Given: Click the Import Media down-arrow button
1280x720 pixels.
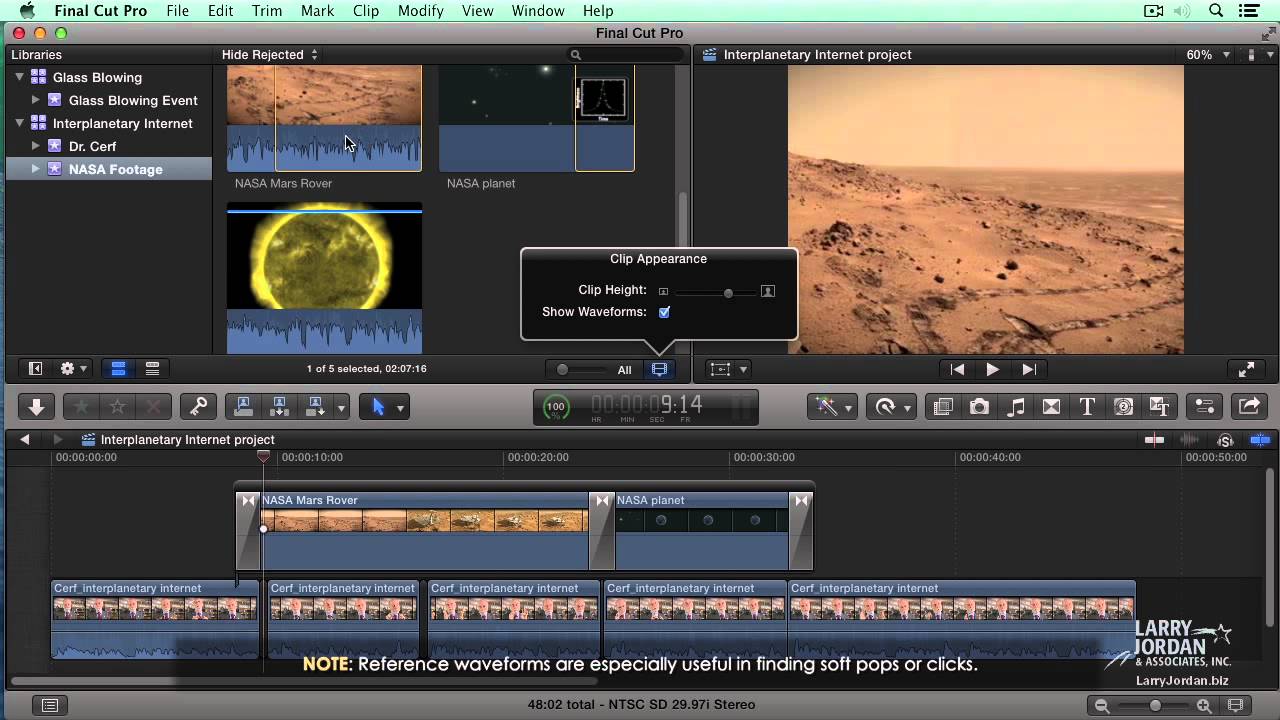Looking at the screenshot, I should tap(36, 407).
